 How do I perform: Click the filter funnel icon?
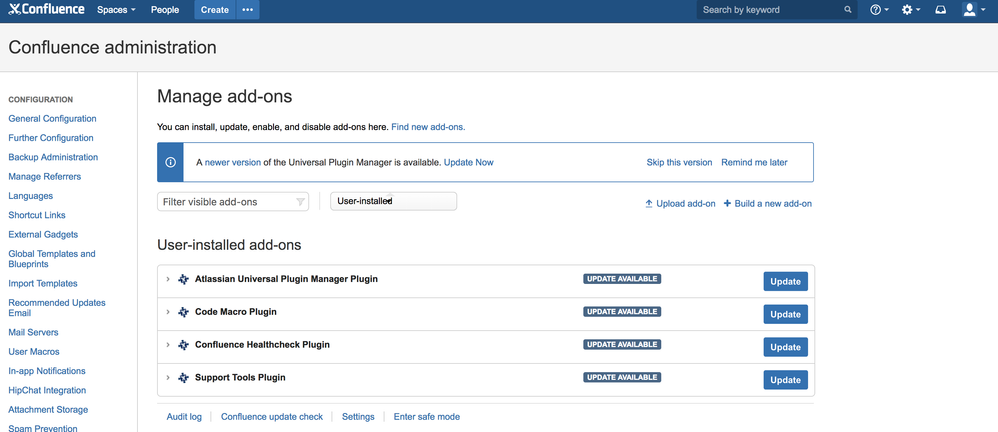pyautogui.click(x=300, y=202)
